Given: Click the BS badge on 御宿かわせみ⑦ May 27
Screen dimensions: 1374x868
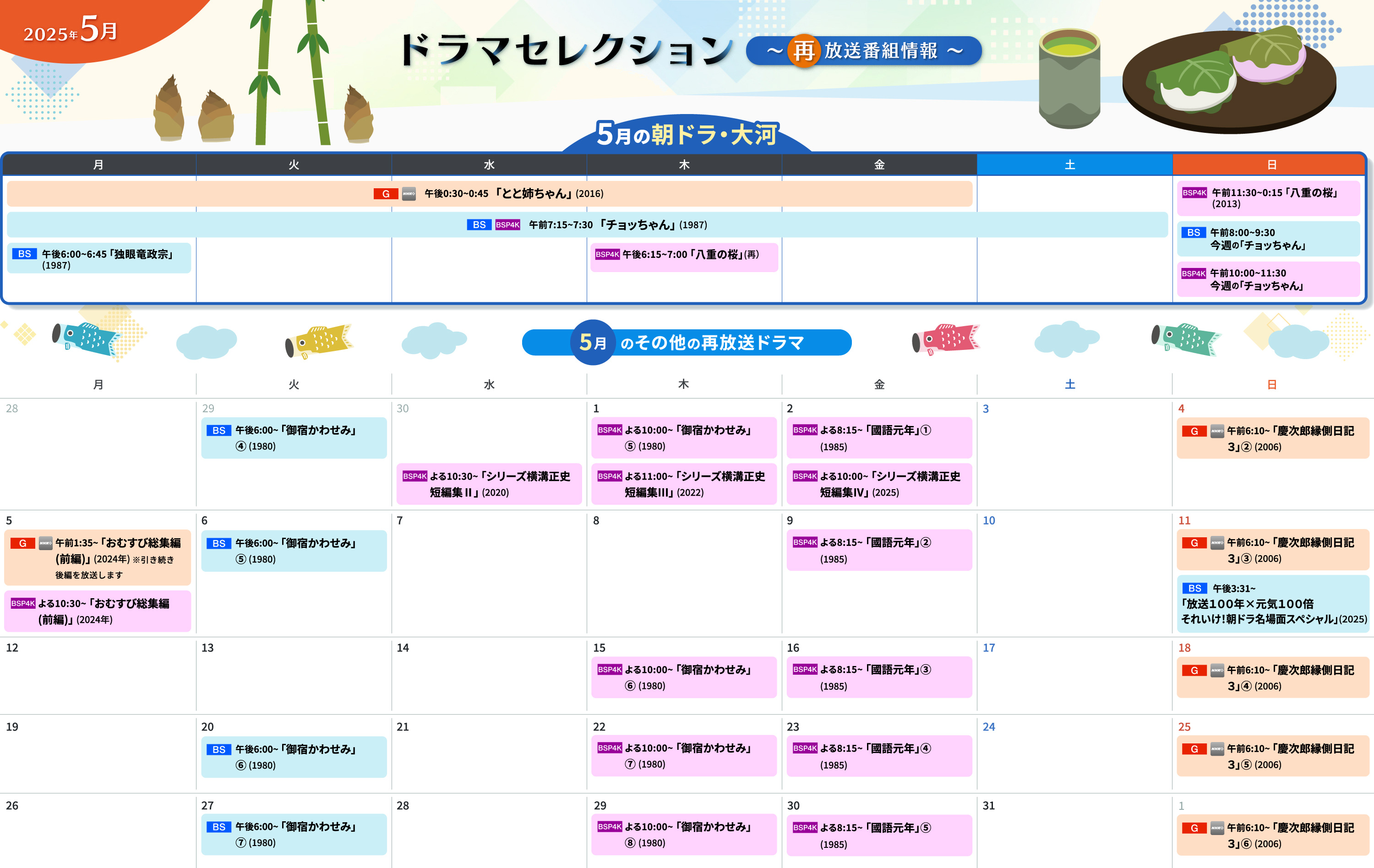Looking at the screenshot, I should 219,828.
